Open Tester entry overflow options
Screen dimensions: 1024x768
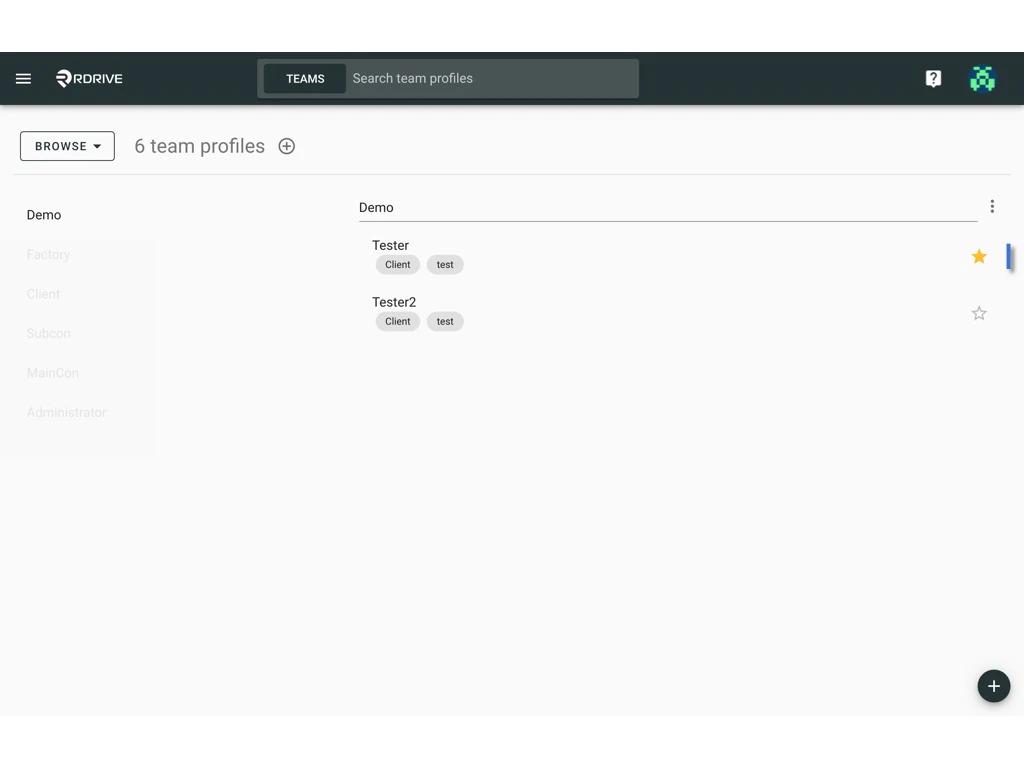pos(992,256)
